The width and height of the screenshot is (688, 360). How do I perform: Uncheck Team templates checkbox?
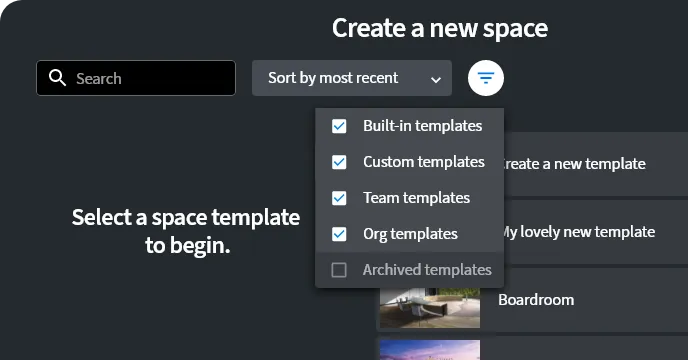coord(339,198)
